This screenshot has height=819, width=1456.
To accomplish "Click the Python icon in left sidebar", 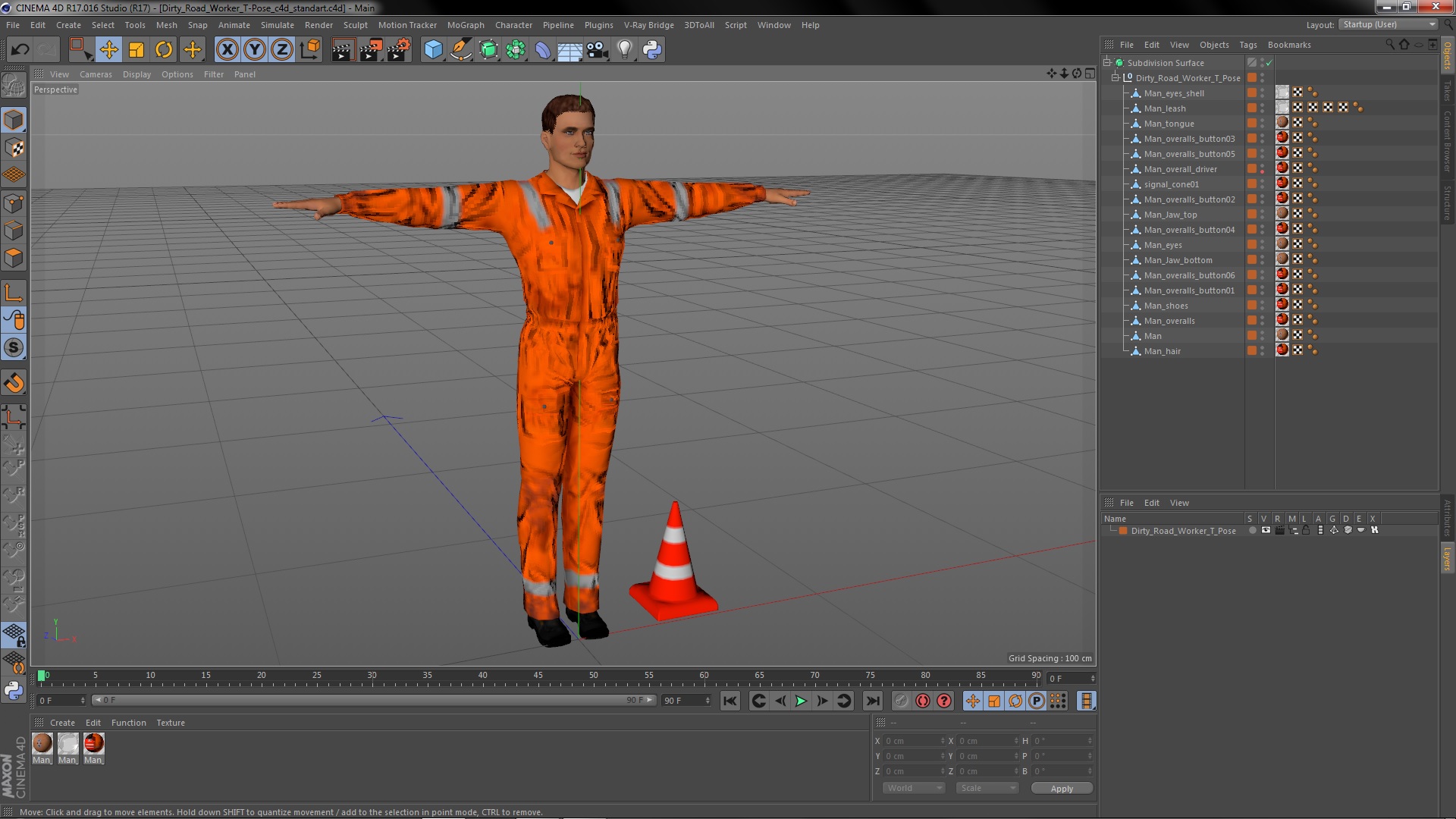I will (x=14, y=690).
